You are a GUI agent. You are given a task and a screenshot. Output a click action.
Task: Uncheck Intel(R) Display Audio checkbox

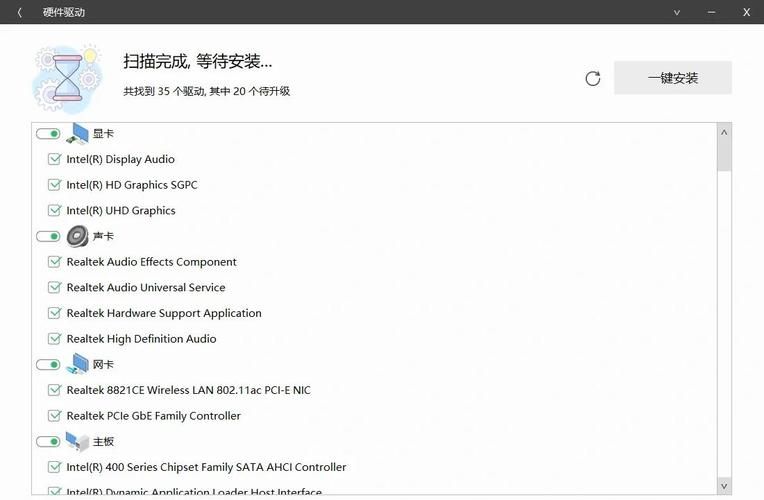[x=55, y=159]
